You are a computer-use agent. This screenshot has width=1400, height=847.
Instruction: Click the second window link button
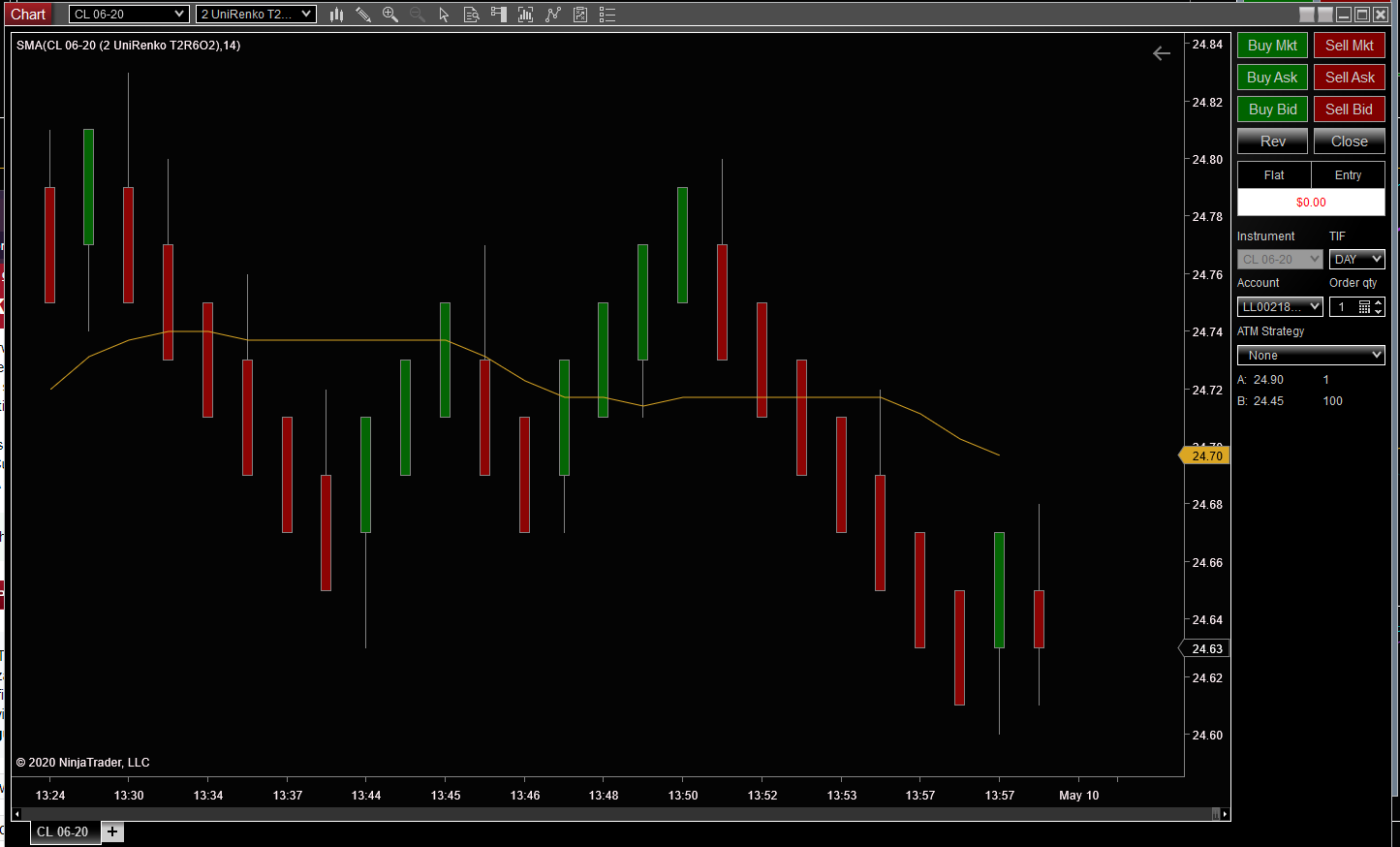1325,15
